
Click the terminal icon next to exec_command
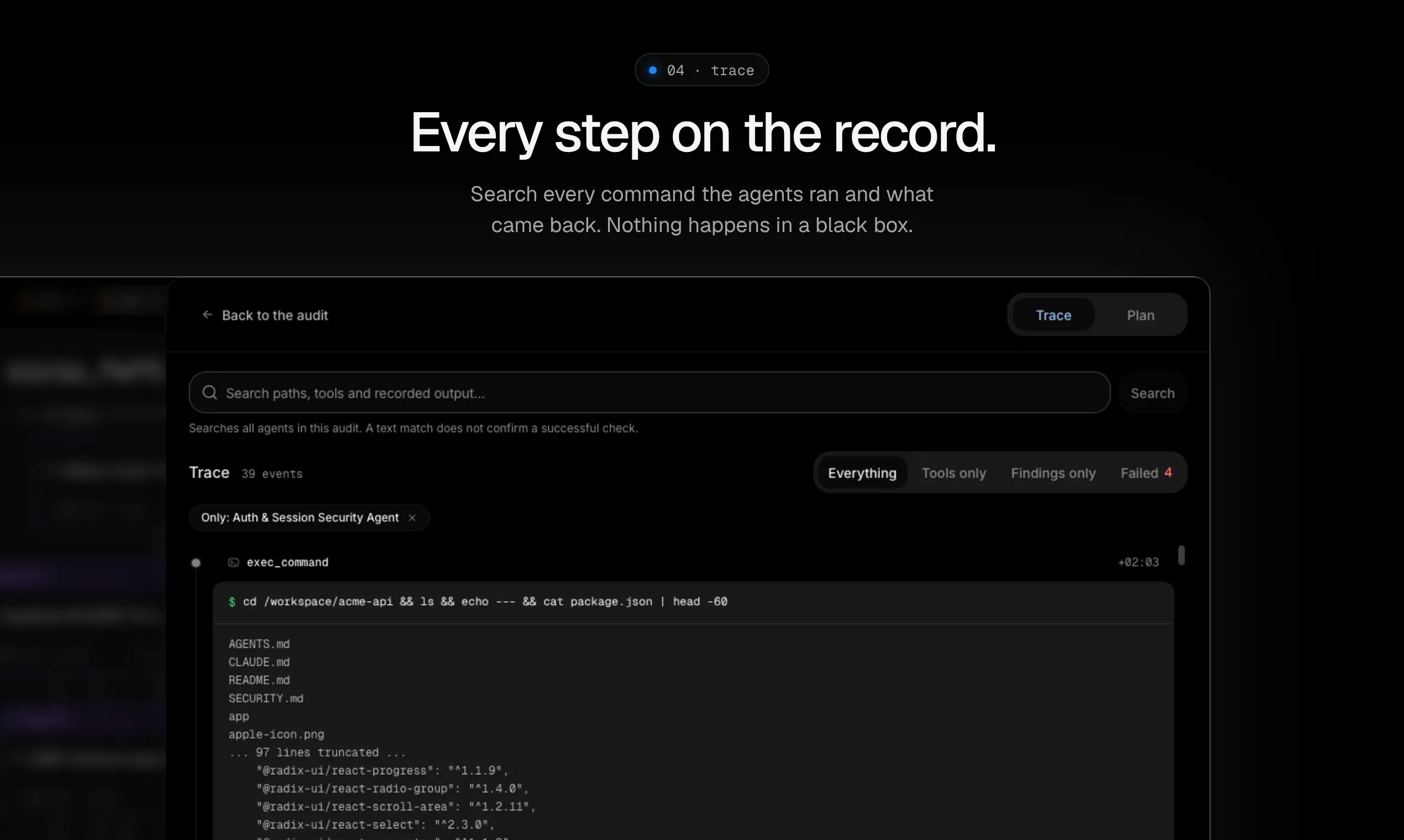tap(233, 562)
